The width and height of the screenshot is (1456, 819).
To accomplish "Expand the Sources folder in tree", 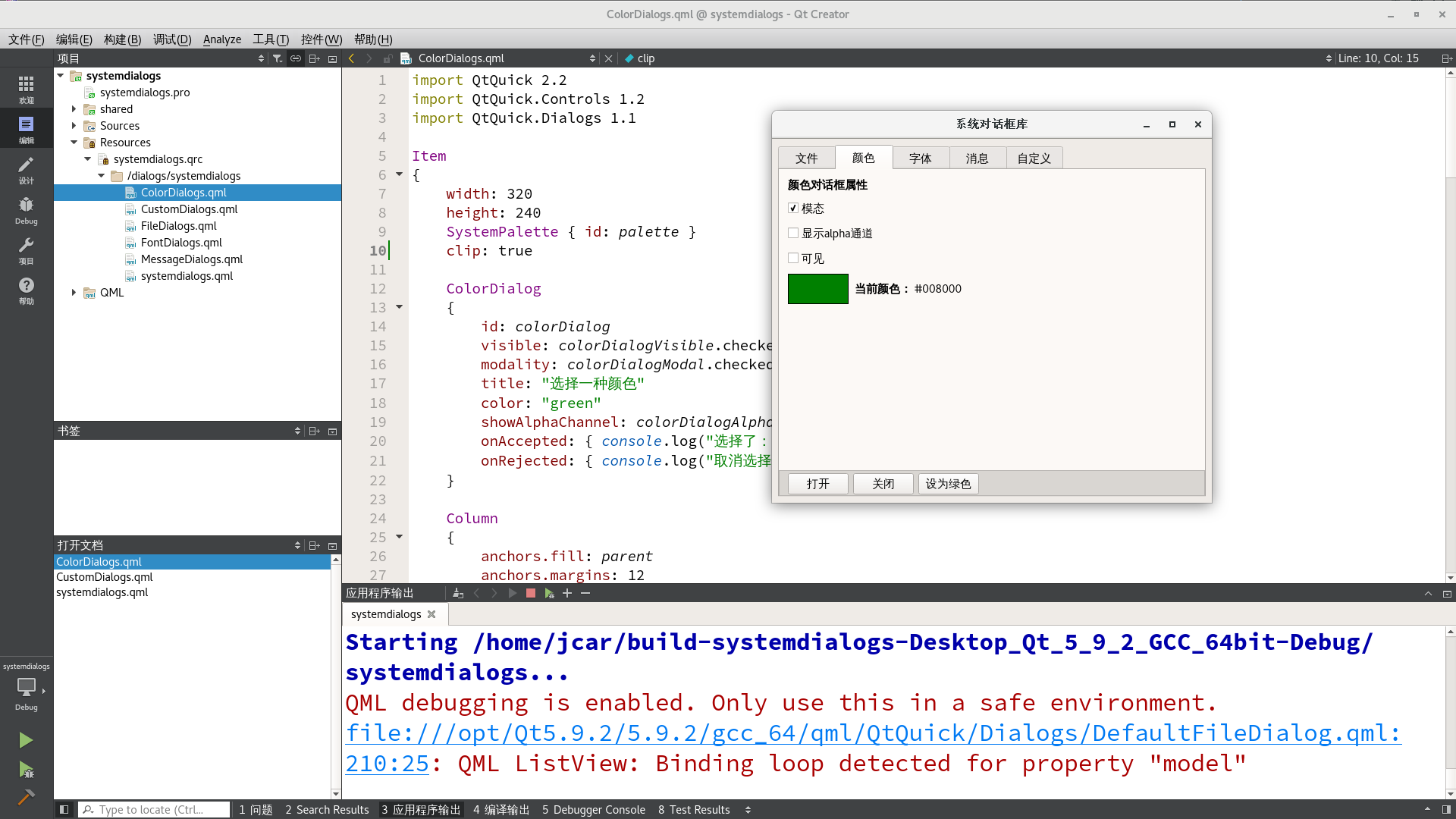I will 74,126.
